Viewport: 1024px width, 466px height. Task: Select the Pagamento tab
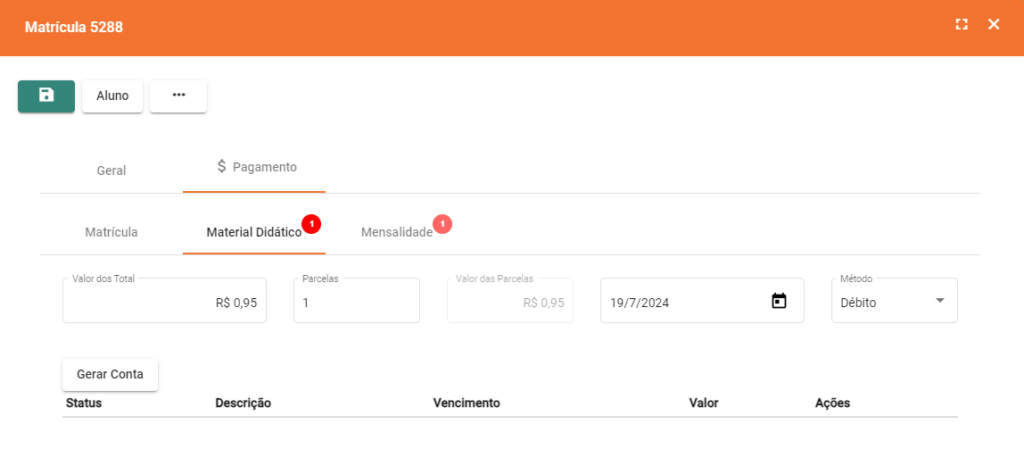tap(255, 167)
